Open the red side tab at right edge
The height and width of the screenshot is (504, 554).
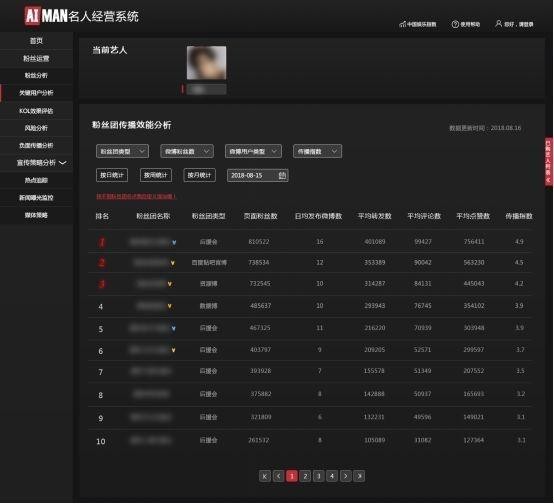(548, 162)
